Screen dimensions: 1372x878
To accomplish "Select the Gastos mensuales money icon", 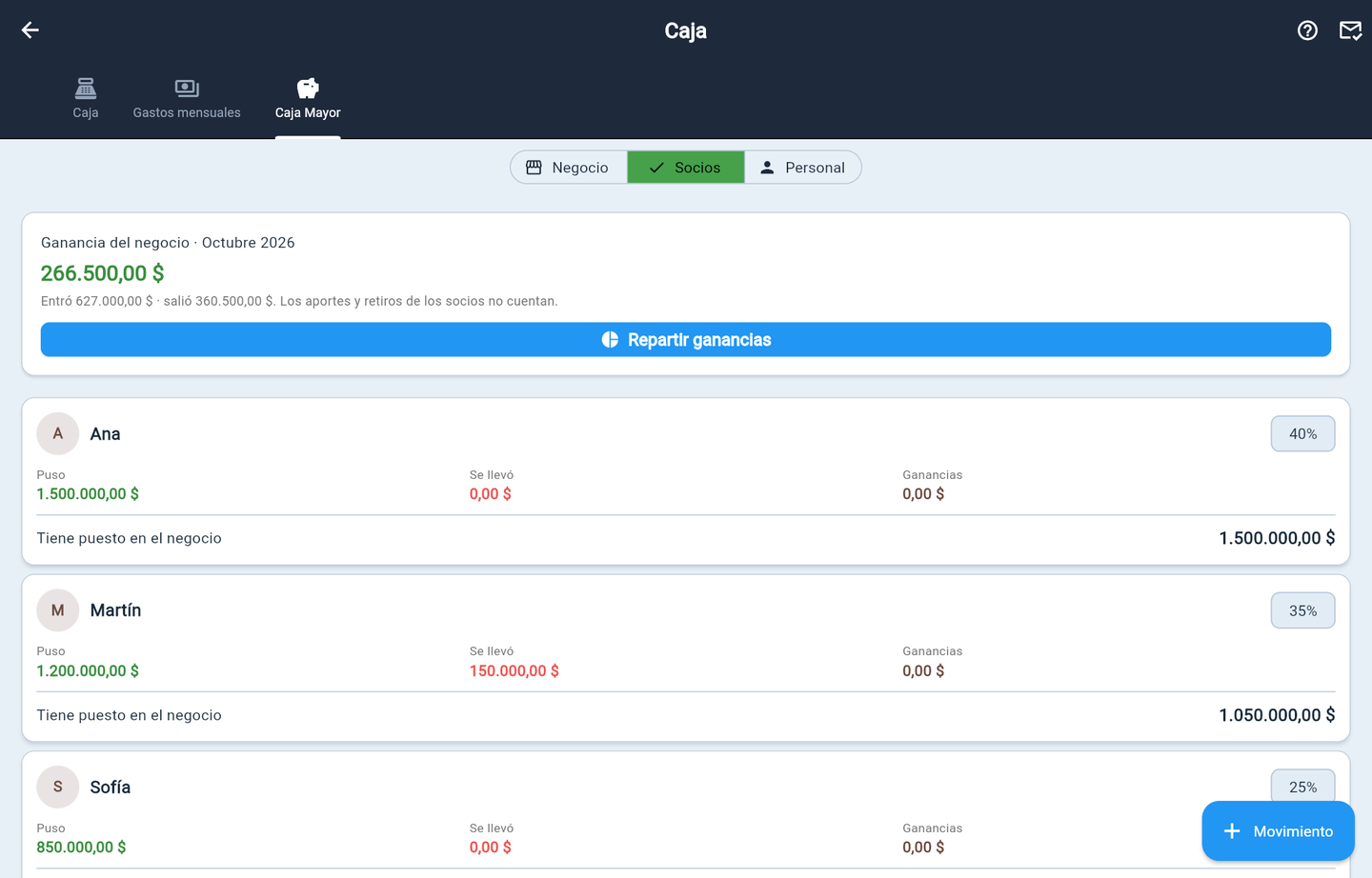I will point(187,89).
